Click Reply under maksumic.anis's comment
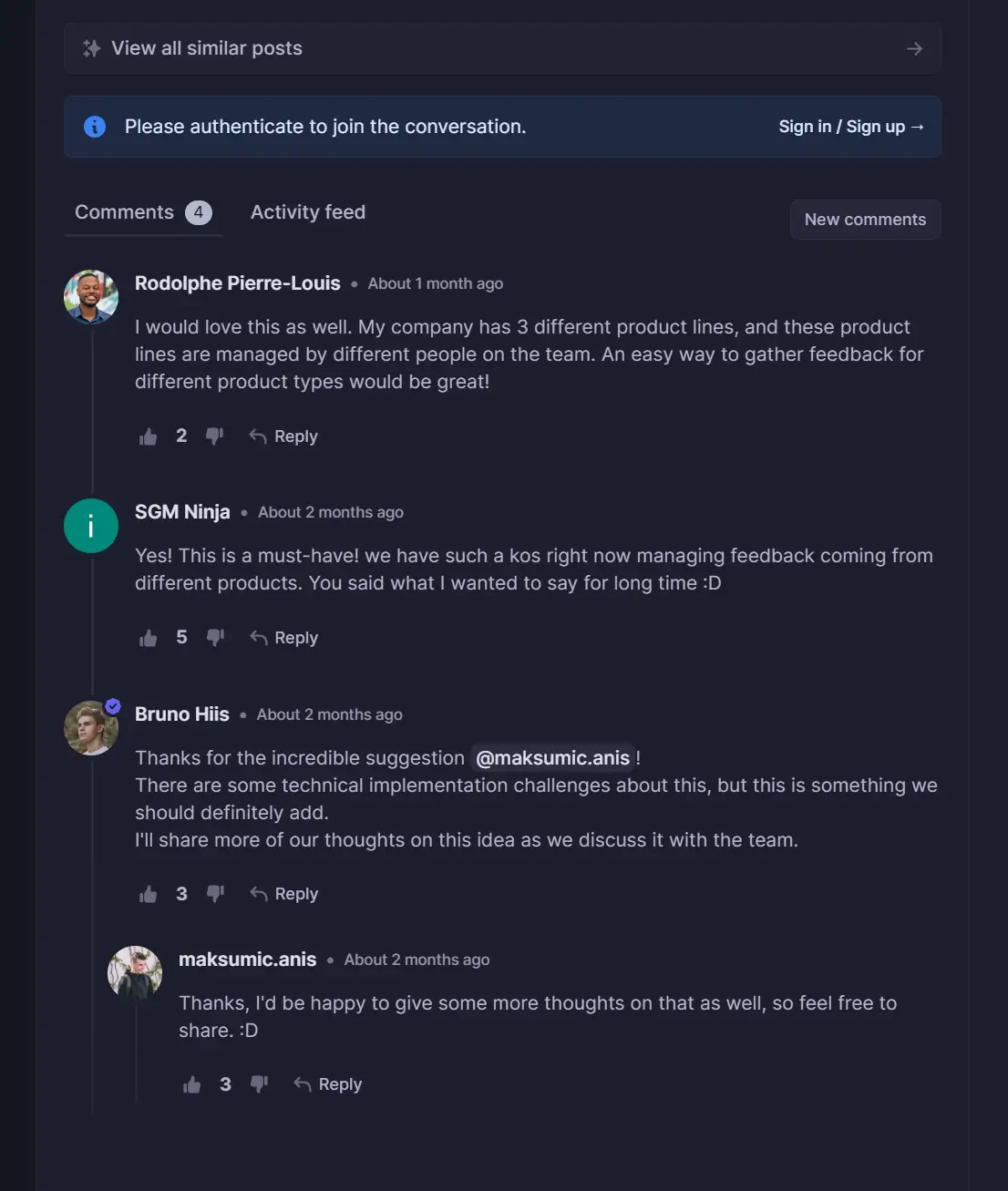The height and width of the screenshot is (1191, 1008). [x=339, y=1083]
